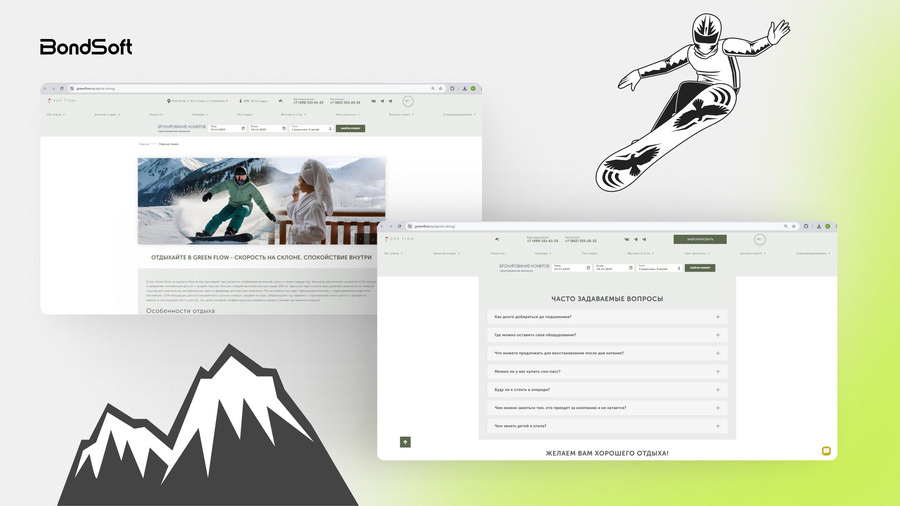900x506 pixels.
Task: Click the green "Забронировать" button
Action: point(700,240)
